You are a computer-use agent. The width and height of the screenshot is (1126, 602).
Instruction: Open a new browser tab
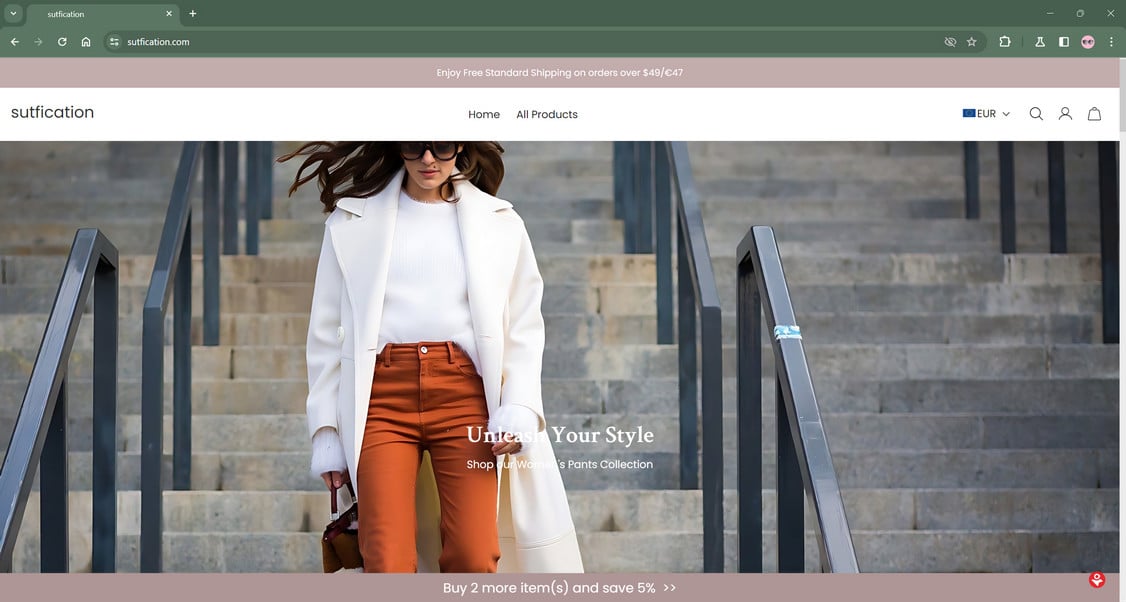tap(192, 14)
